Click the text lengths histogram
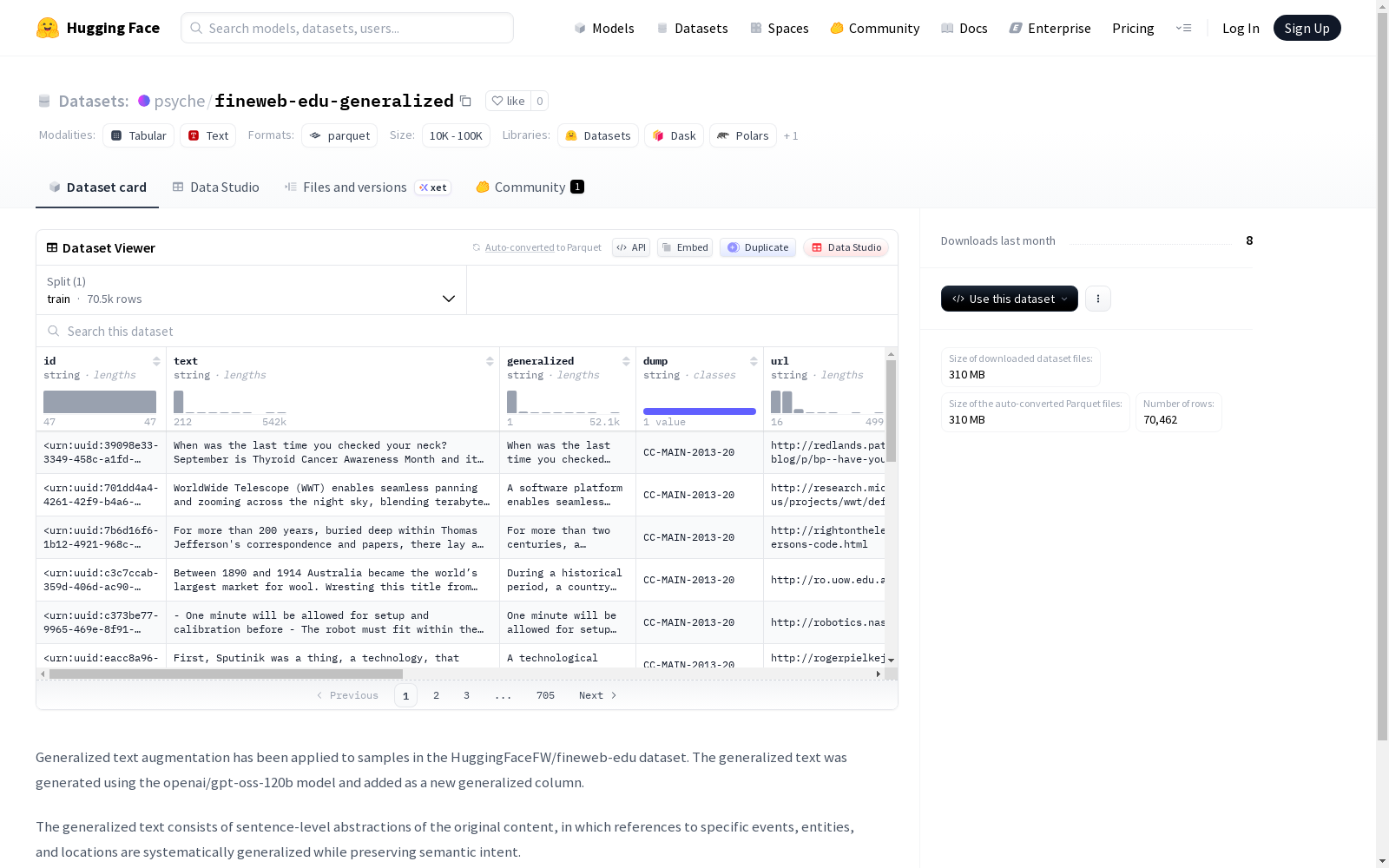Screen dimensions: 1389x868 point(230,402)
